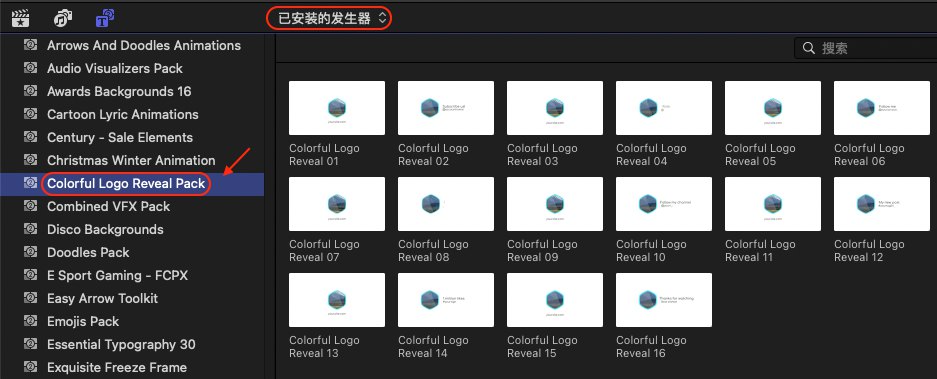Click generator icon beside E Sport Gaming

click(30, 276)
